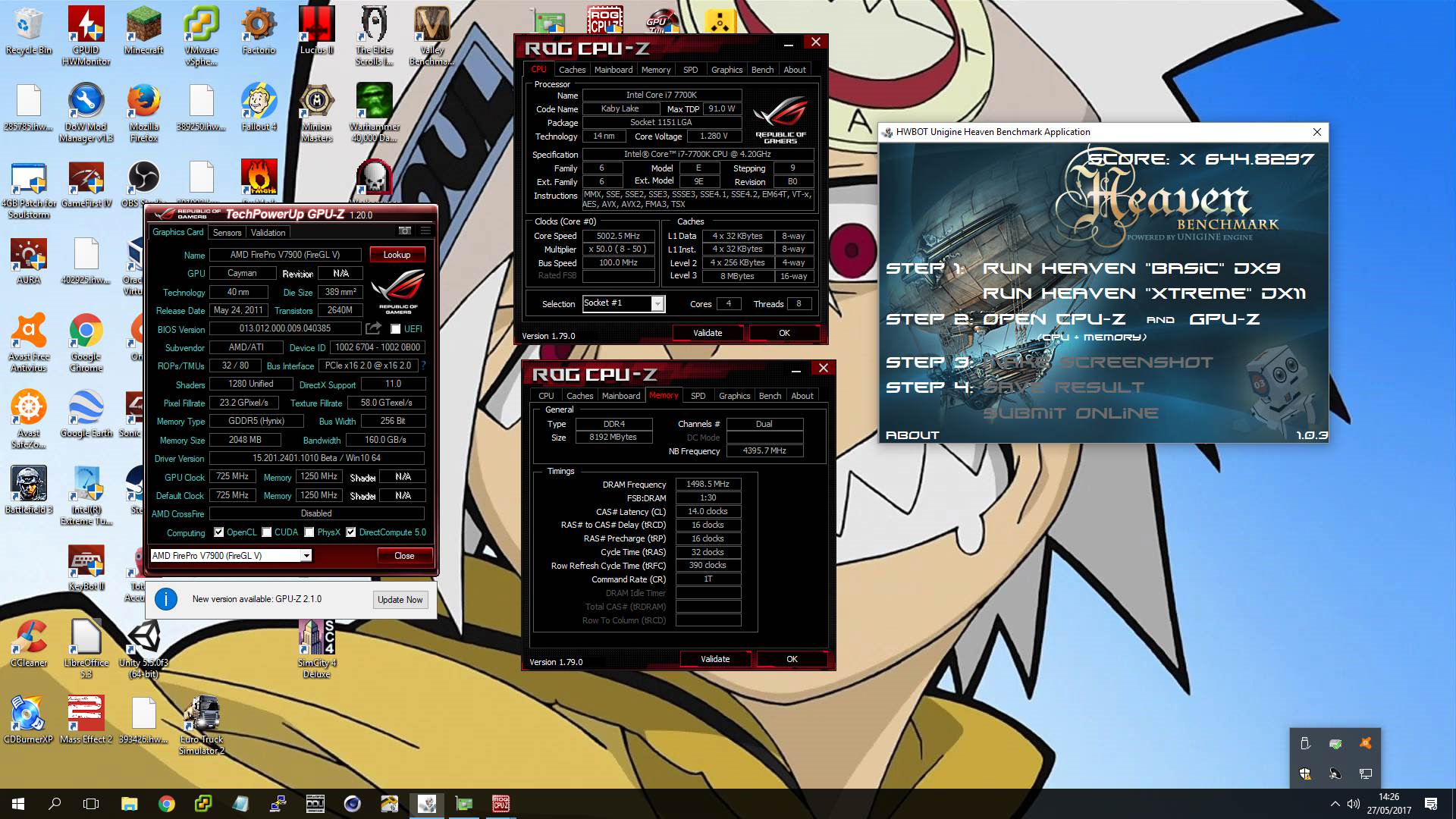This screenshot has width=1456, height=819.
Task: Open File Explorer from taskbar
Action: coord(129,804)
